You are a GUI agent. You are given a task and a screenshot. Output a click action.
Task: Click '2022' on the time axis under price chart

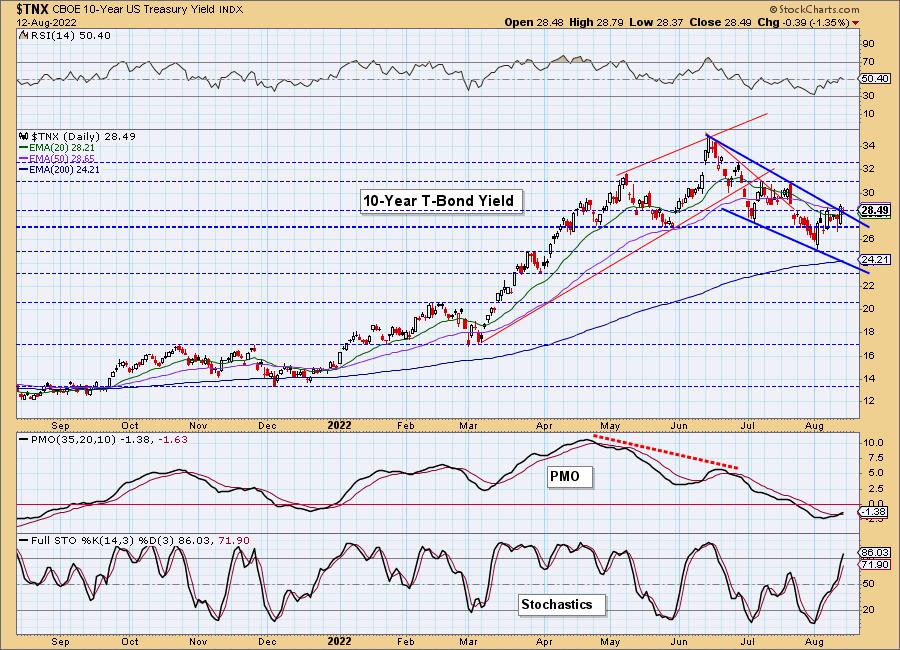[339, 426]
